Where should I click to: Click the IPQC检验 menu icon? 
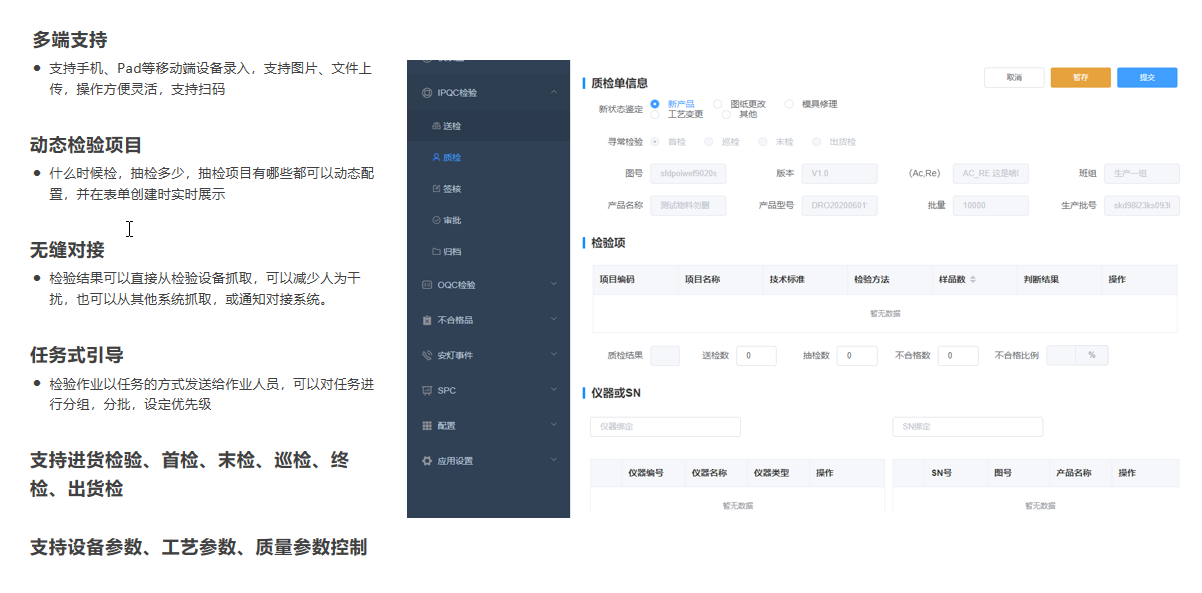[427, 93]
